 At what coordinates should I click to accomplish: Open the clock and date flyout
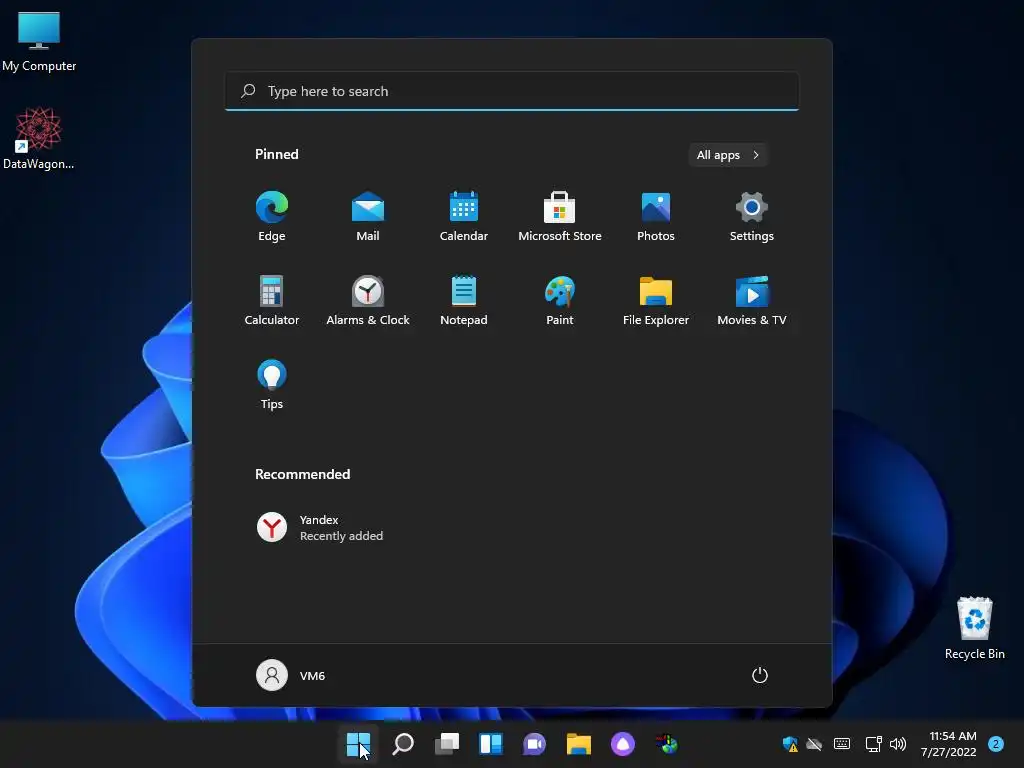pos(949,744)
